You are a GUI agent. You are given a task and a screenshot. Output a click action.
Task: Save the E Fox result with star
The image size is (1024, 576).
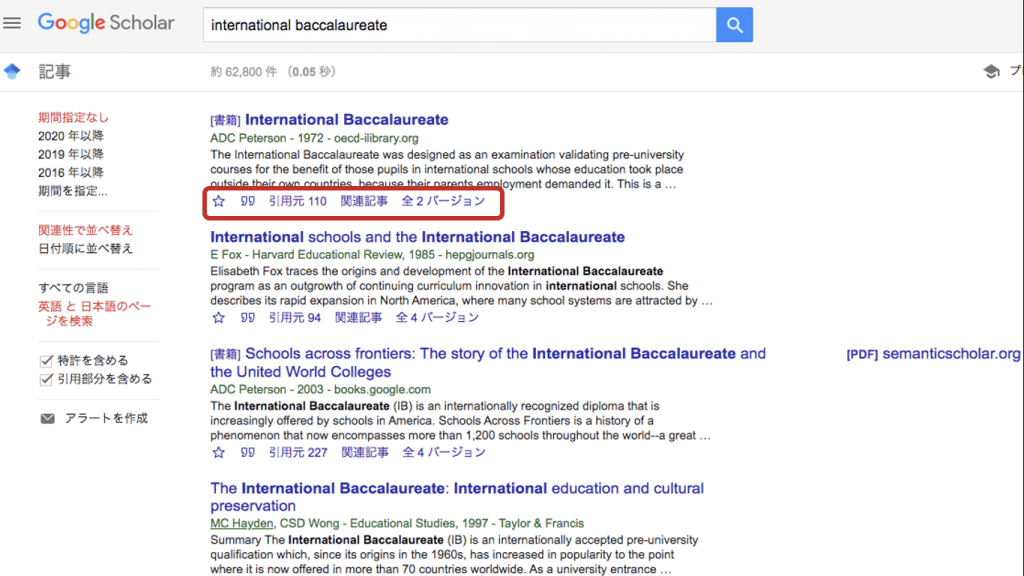(219, 318)
